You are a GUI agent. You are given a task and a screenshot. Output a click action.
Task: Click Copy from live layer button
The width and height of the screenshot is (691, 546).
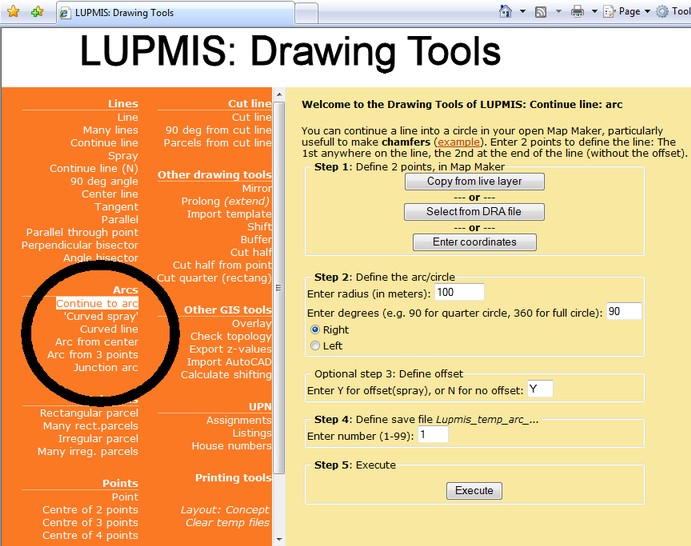pyautogui.click(x=474, y=182)
